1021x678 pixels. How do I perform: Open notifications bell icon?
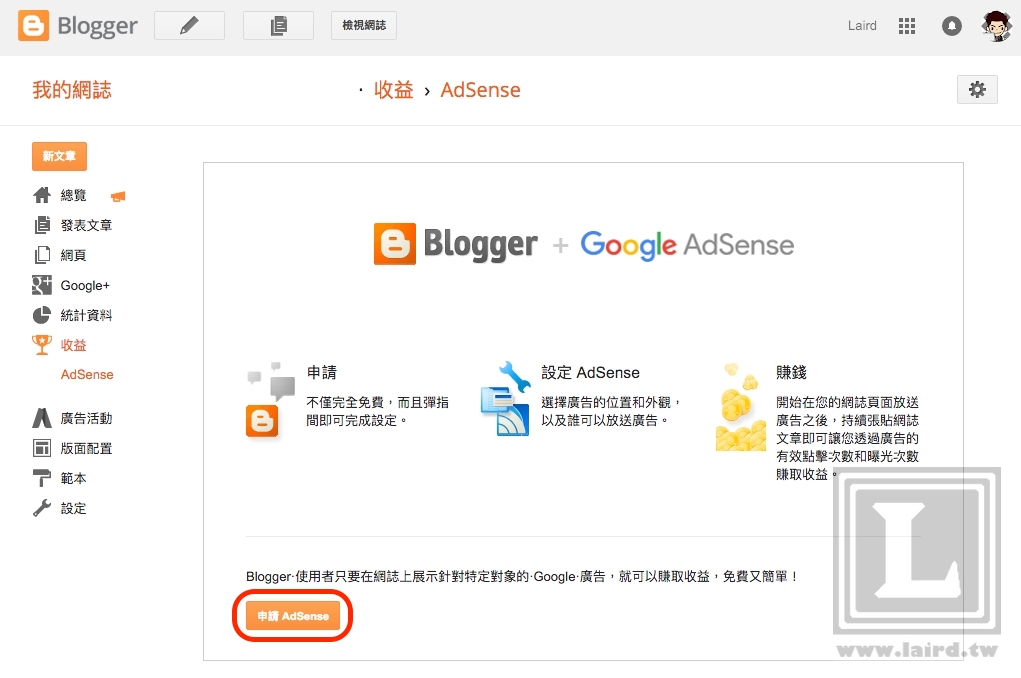coord(951,25)
